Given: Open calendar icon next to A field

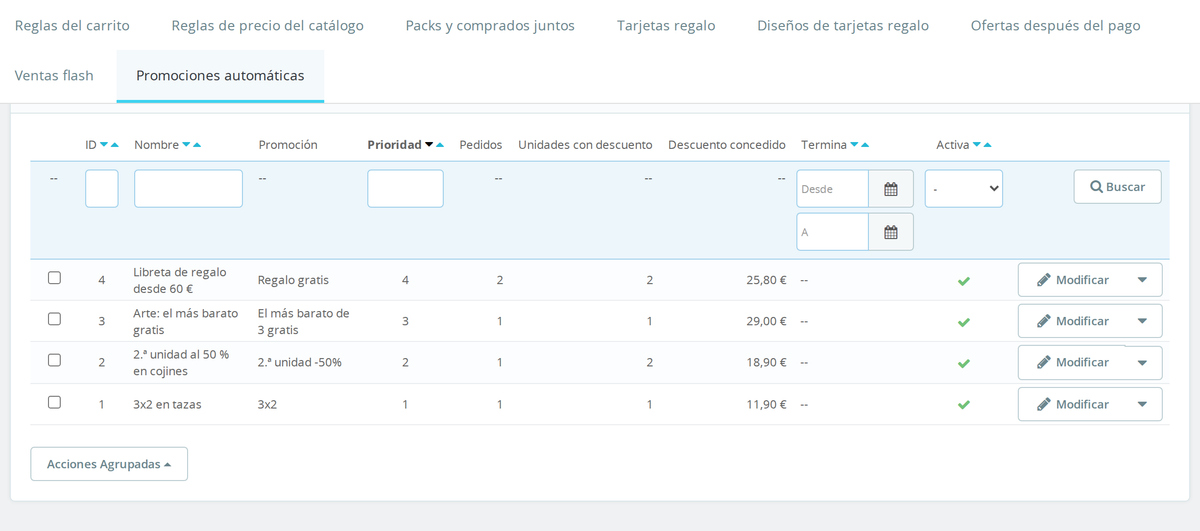Looking at the screenshot, I should (891, 232).
